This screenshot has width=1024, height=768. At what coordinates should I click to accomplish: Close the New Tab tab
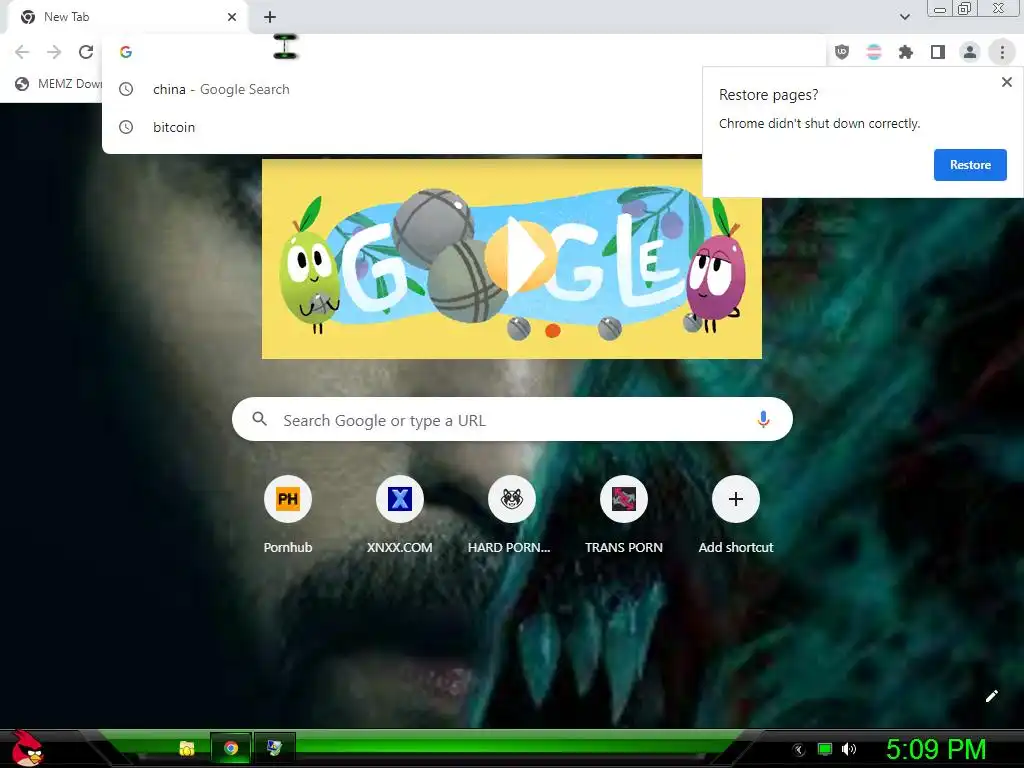[232, 17]
